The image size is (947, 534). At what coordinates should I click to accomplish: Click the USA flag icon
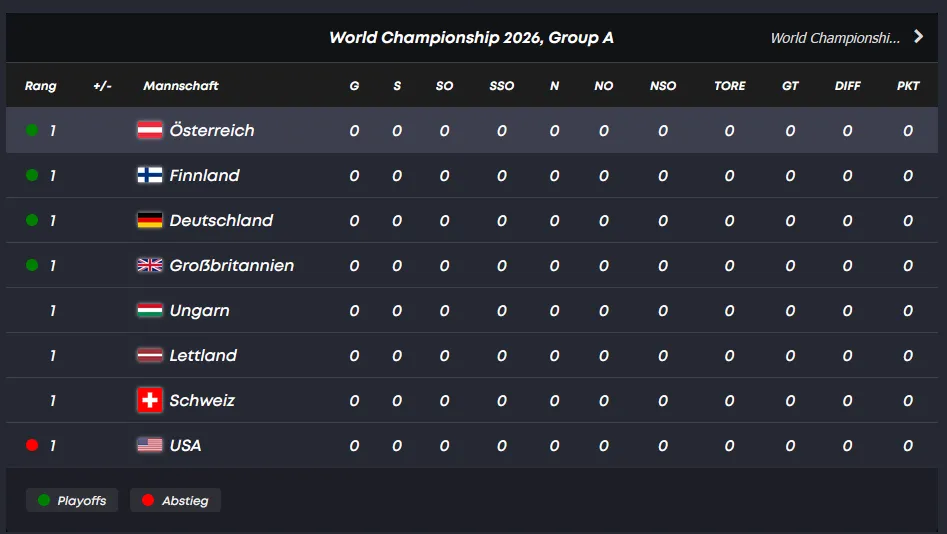(150, 445)
